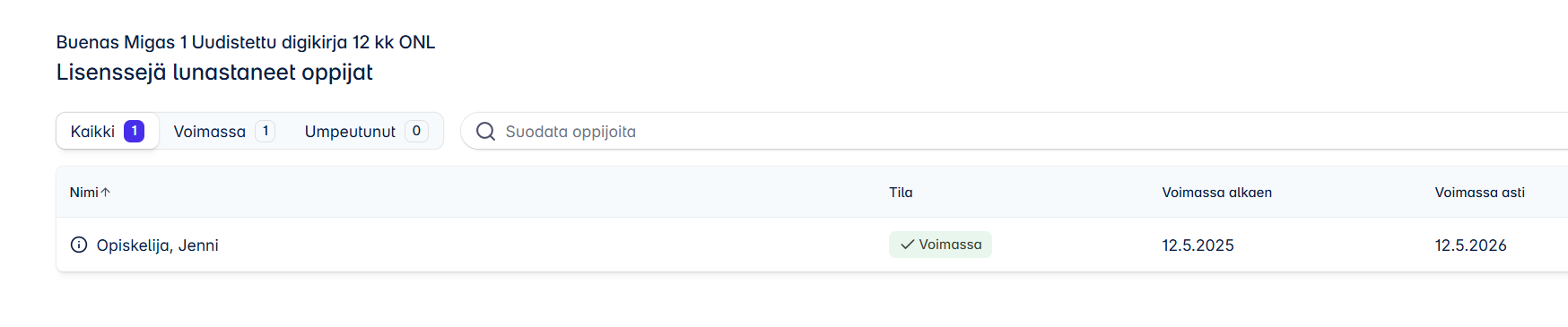Click the purple count badge on Kaikki
This screenshot has height=327, width=1568.
pos(134,131)
